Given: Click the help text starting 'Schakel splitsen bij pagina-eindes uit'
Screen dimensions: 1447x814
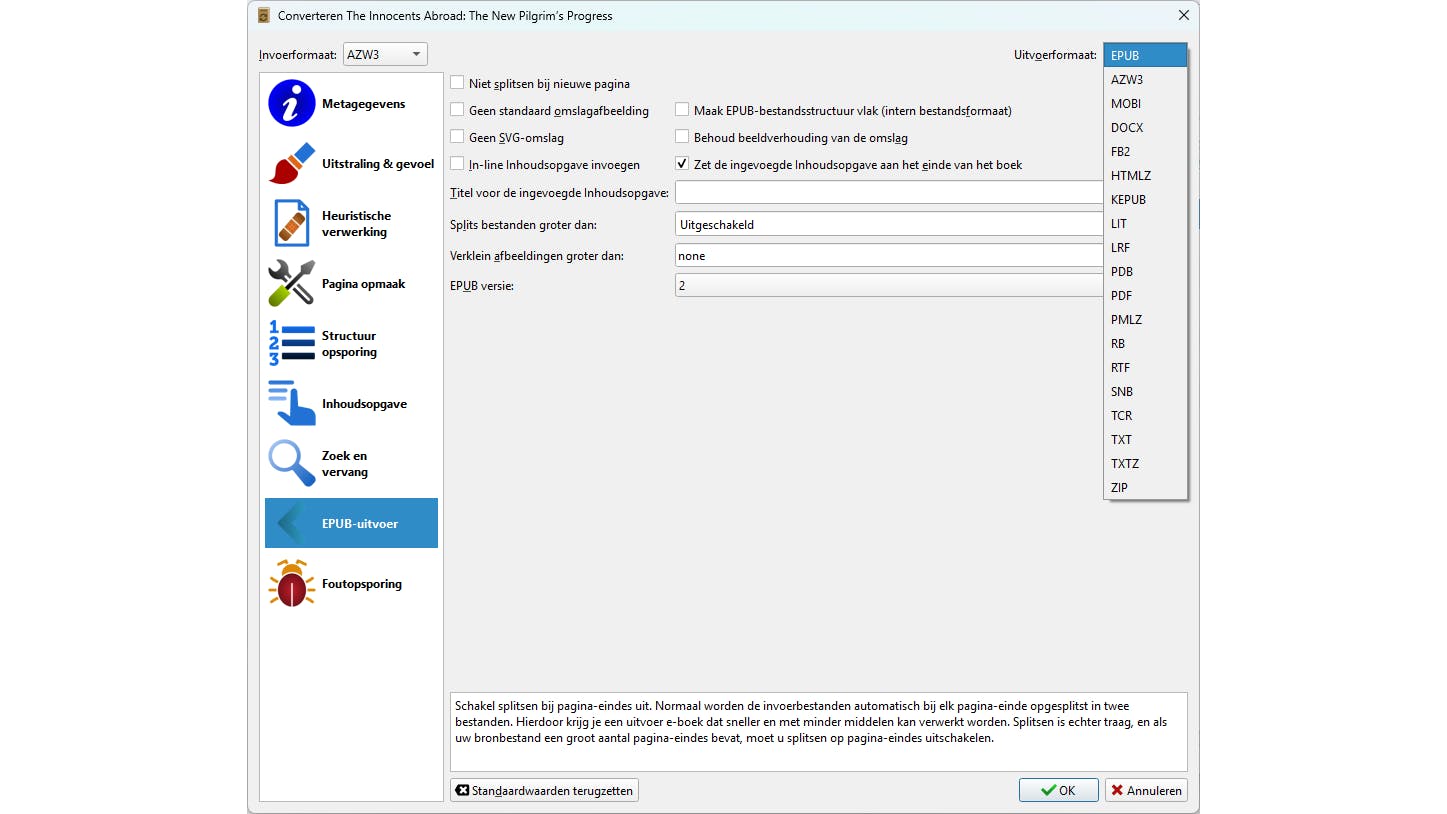Looking at the screenshot, I should 819,732.
